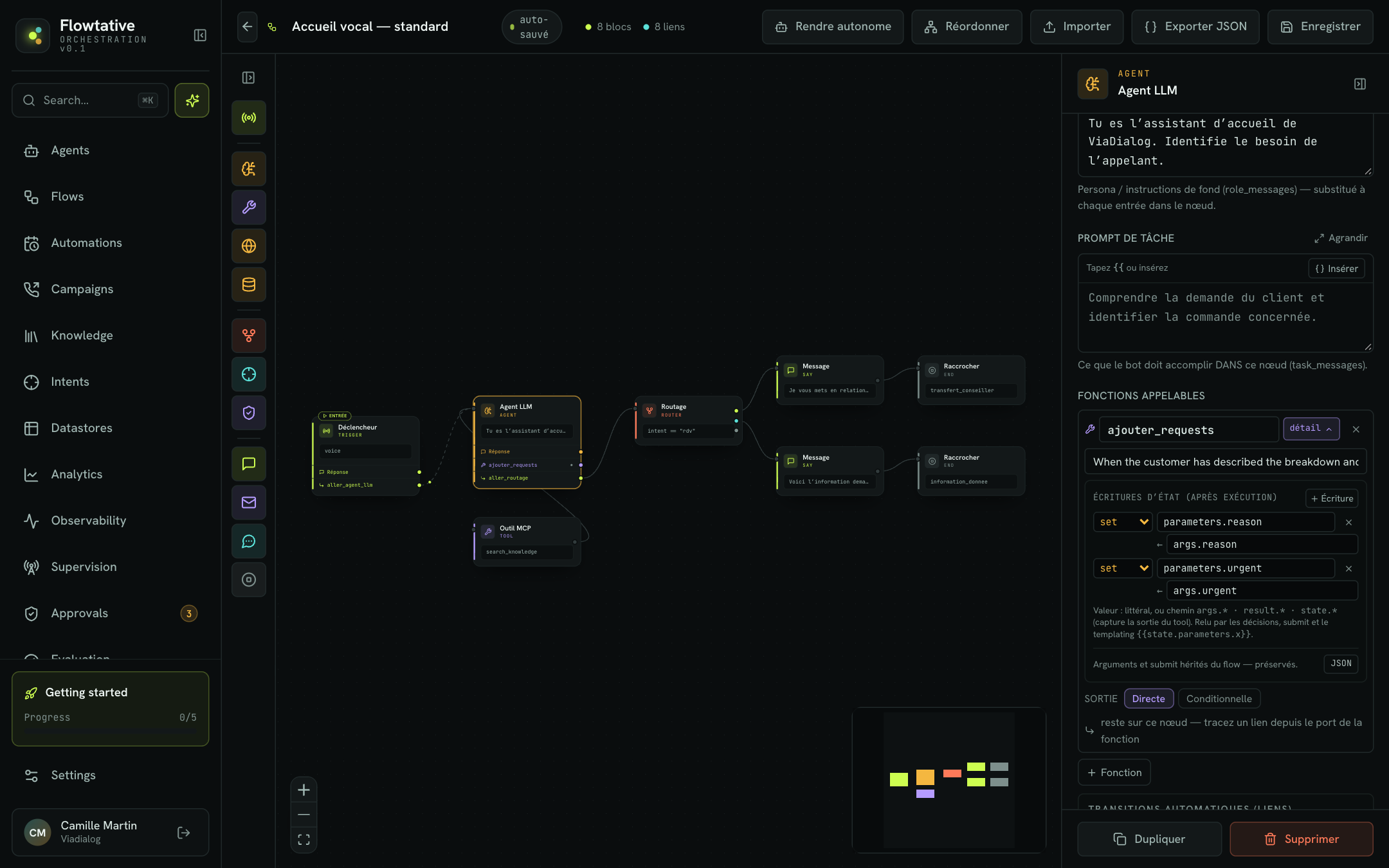Open the Insérer variable dropdown

click(1336, 269)
